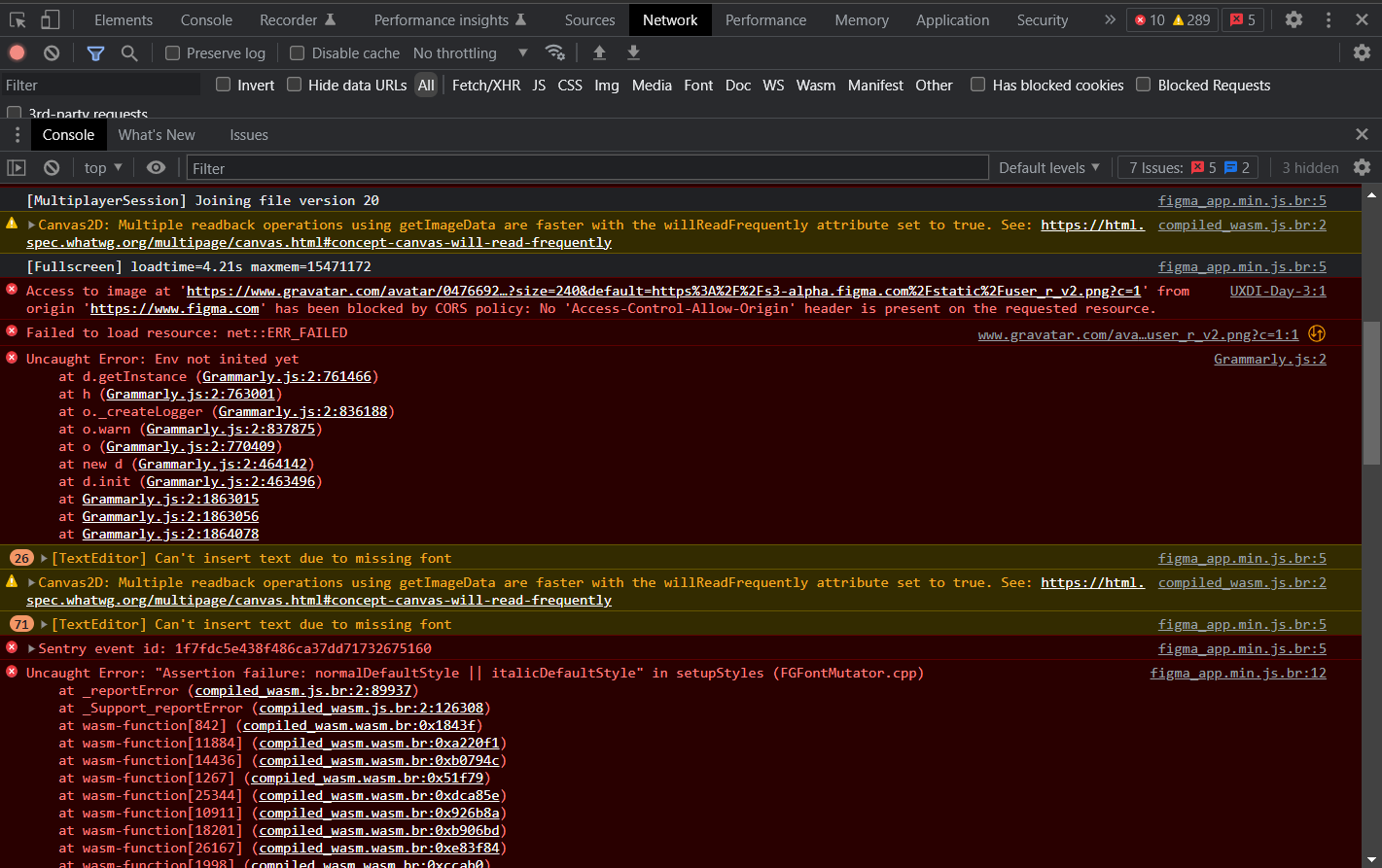Click the network Filter input field
The height and width of the screenshot is (868, 1382).
pos(101,85)
